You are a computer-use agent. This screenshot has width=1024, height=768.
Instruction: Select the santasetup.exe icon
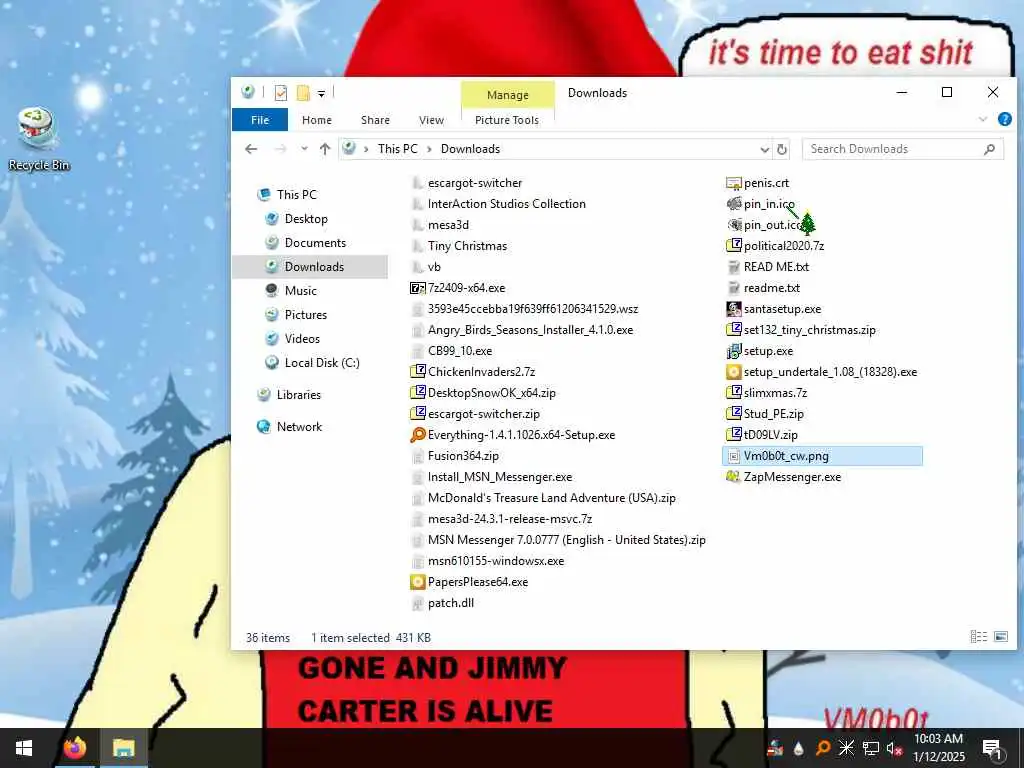[734, 309]
